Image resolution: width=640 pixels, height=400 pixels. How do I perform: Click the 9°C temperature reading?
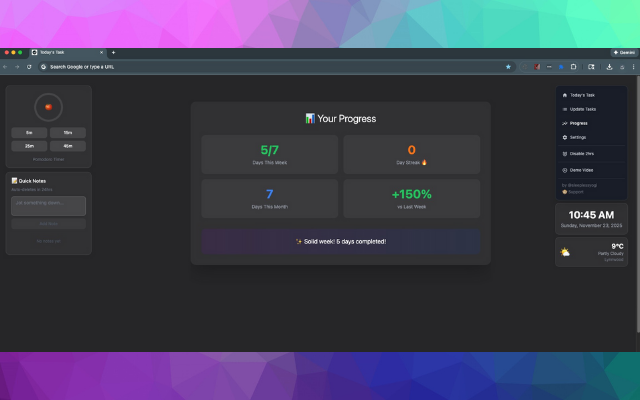617,246
